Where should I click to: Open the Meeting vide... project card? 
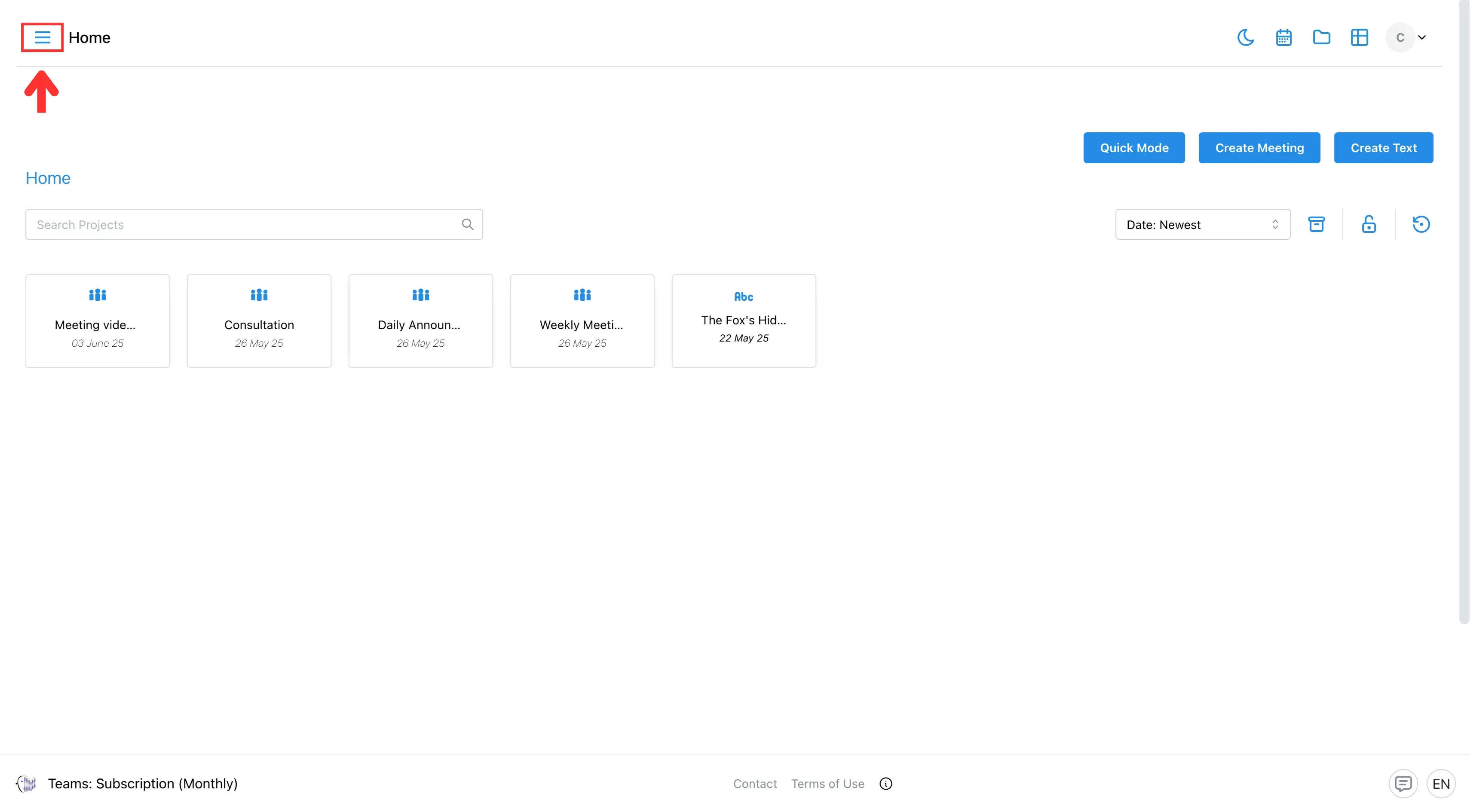tap(98, 321)
